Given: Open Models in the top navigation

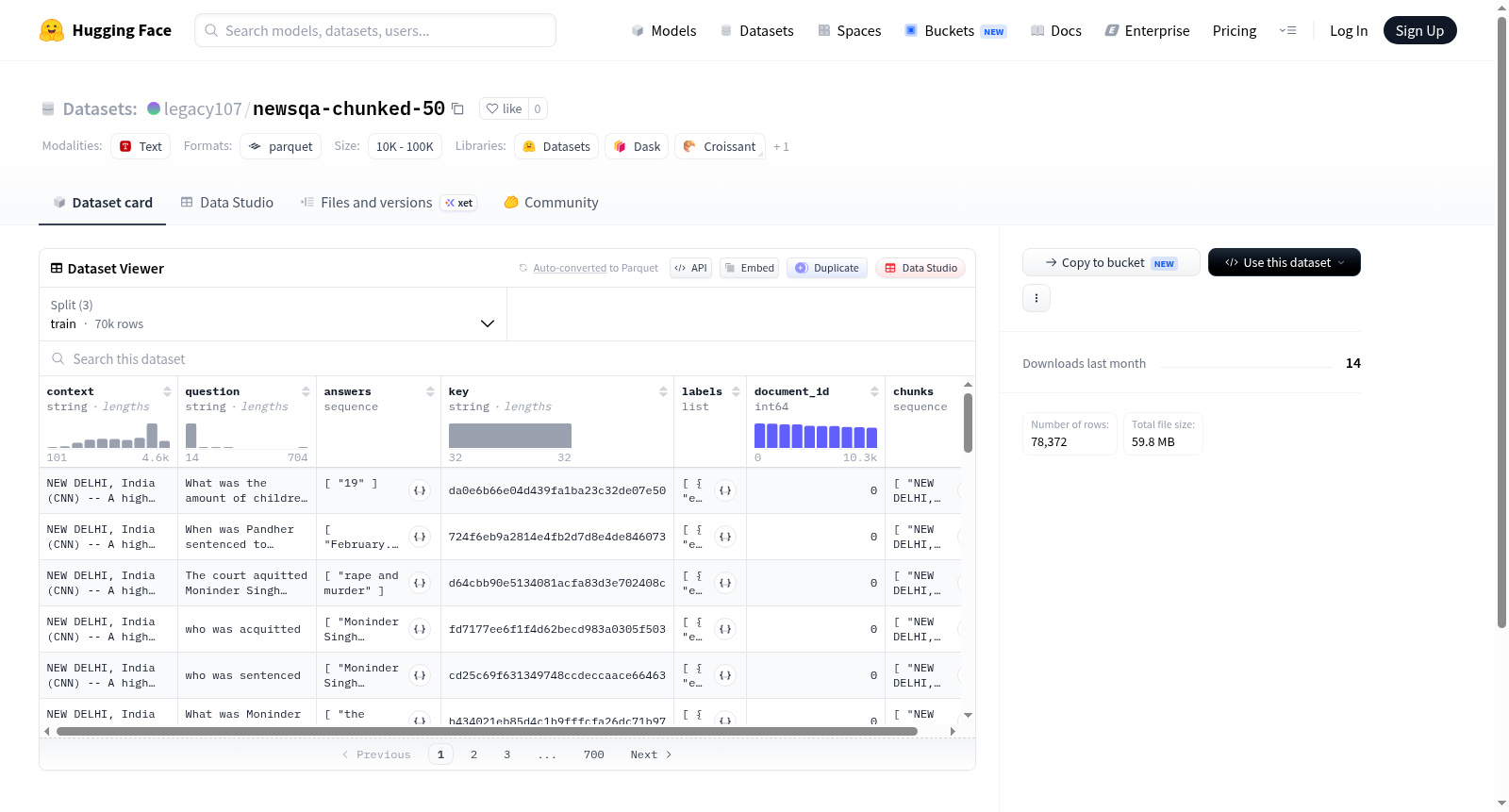Looking at the screenshot, I should 664,30.
